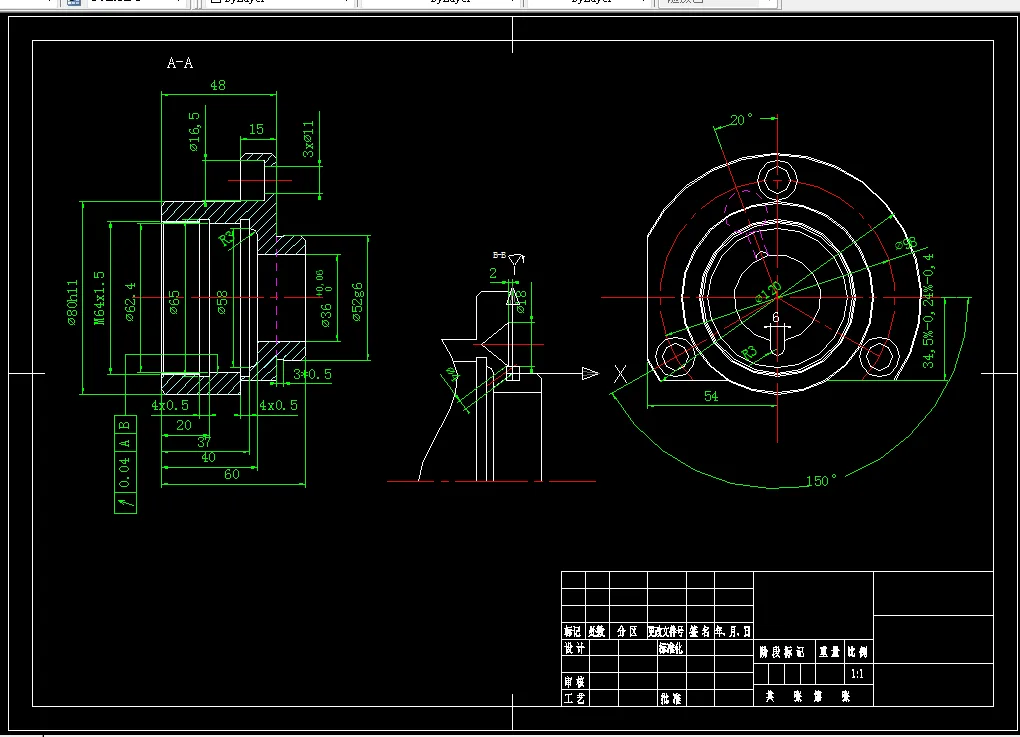The width and height of the screenshot is (1020, 737).
Task: Select the "阶段标记" title block label
Action: (x=782, y=652)
